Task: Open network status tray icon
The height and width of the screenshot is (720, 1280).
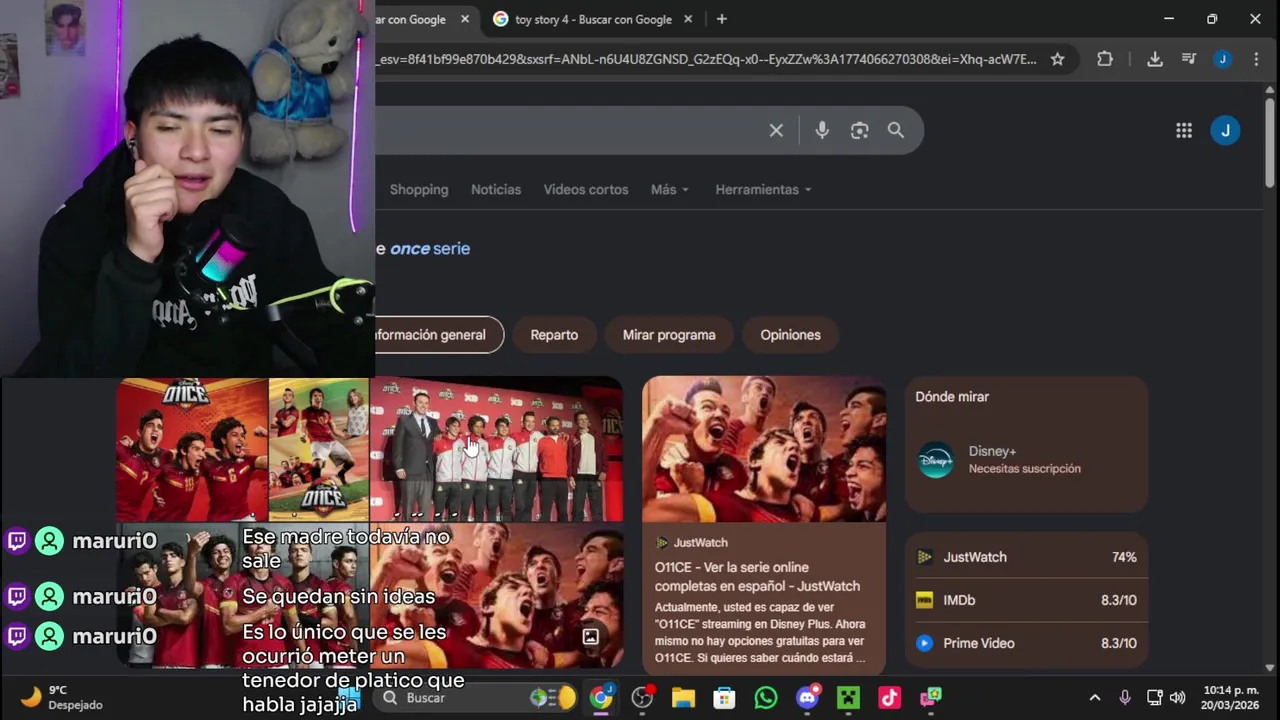Action: tap(1154, 698)
